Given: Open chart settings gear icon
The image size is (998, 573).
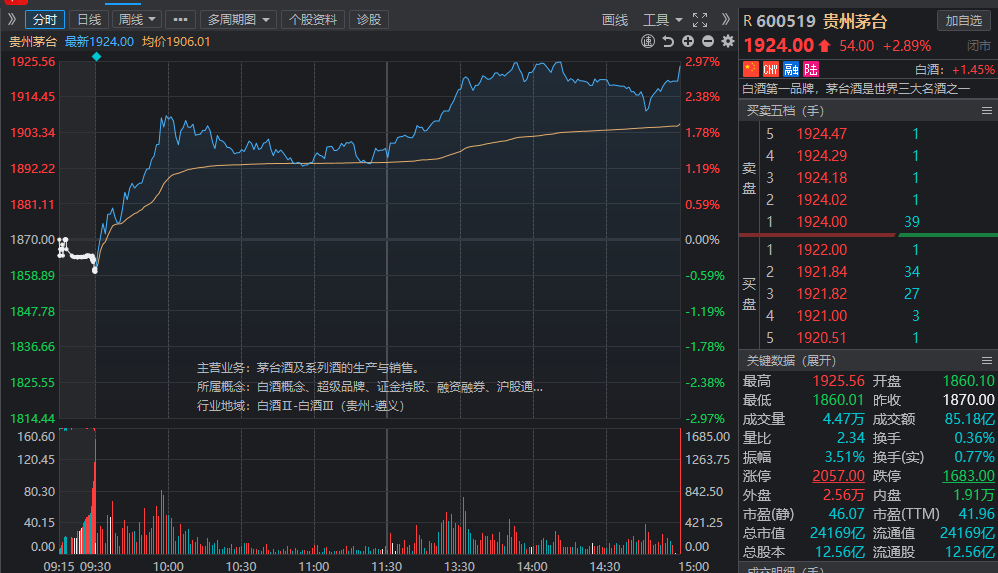Looking at the screenshot, I should click(728, 41).
